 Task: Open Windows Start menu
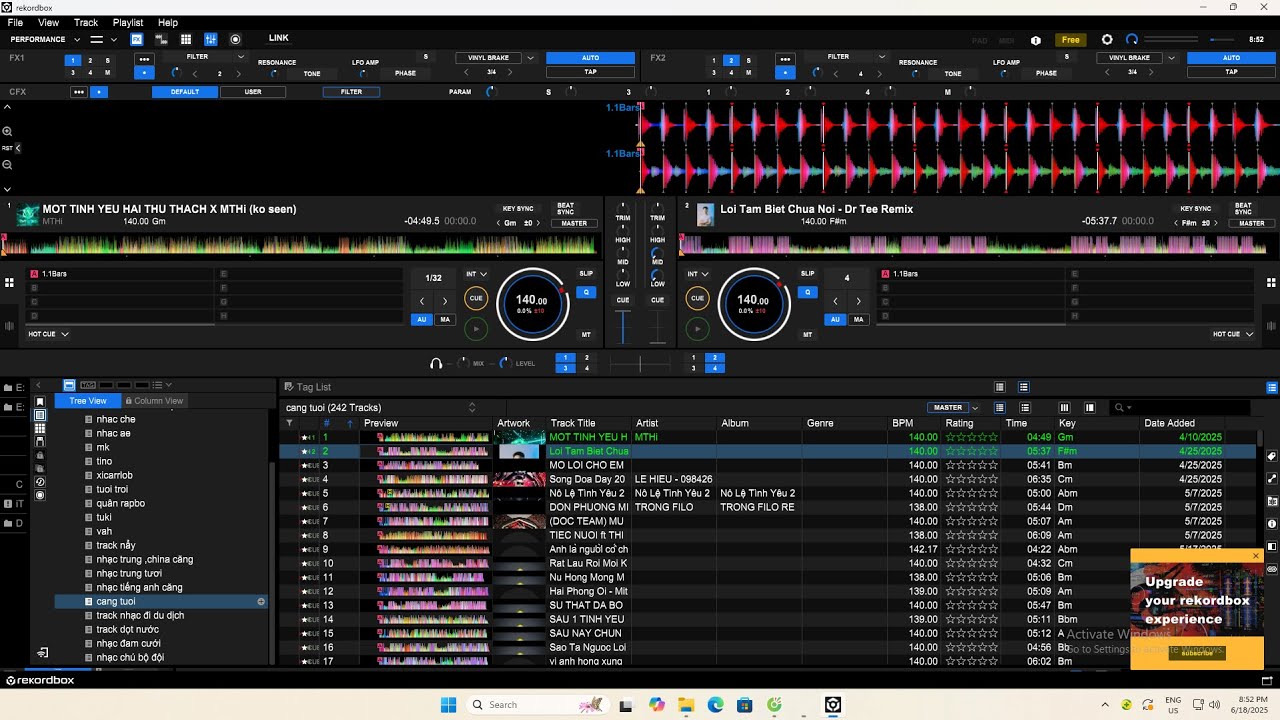pyautogui.click(x=448, y=705)
